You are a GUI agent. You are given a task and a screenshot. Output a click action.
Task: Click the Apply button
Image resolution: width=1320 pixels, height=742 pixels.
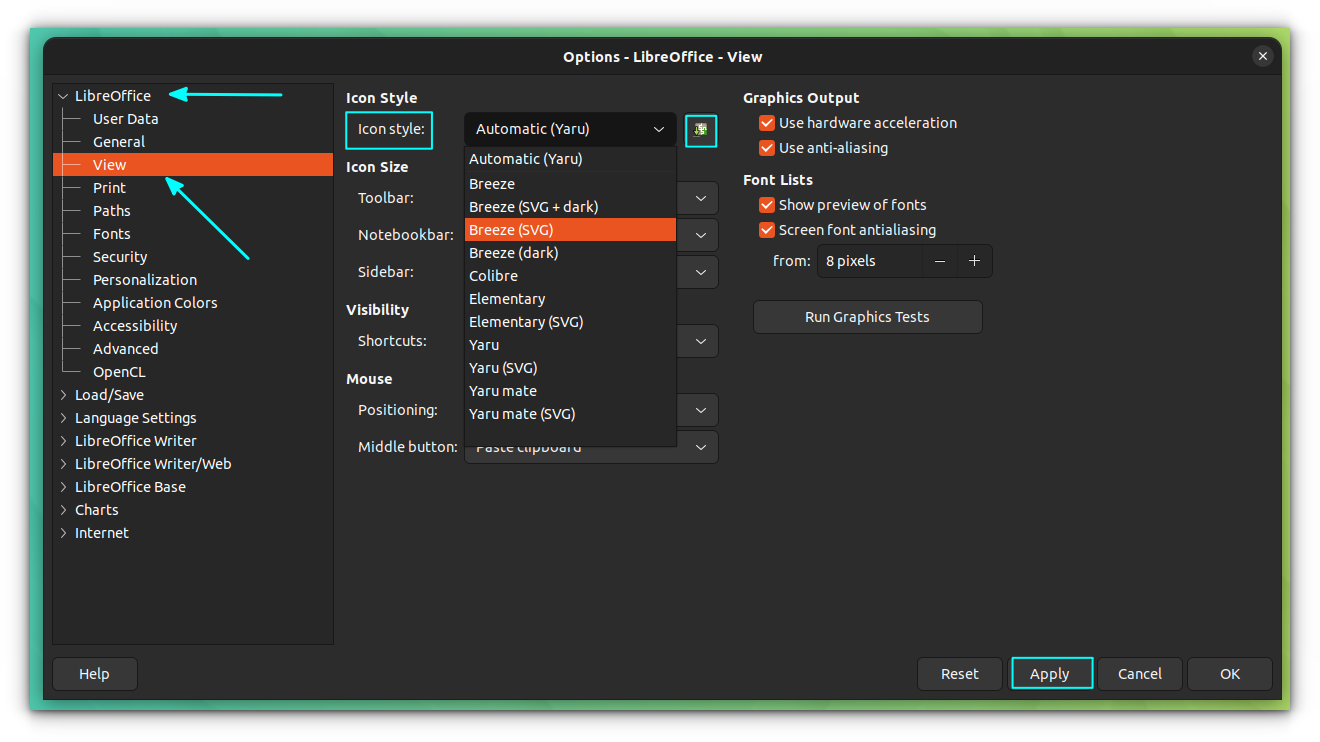coord(1050,674)
